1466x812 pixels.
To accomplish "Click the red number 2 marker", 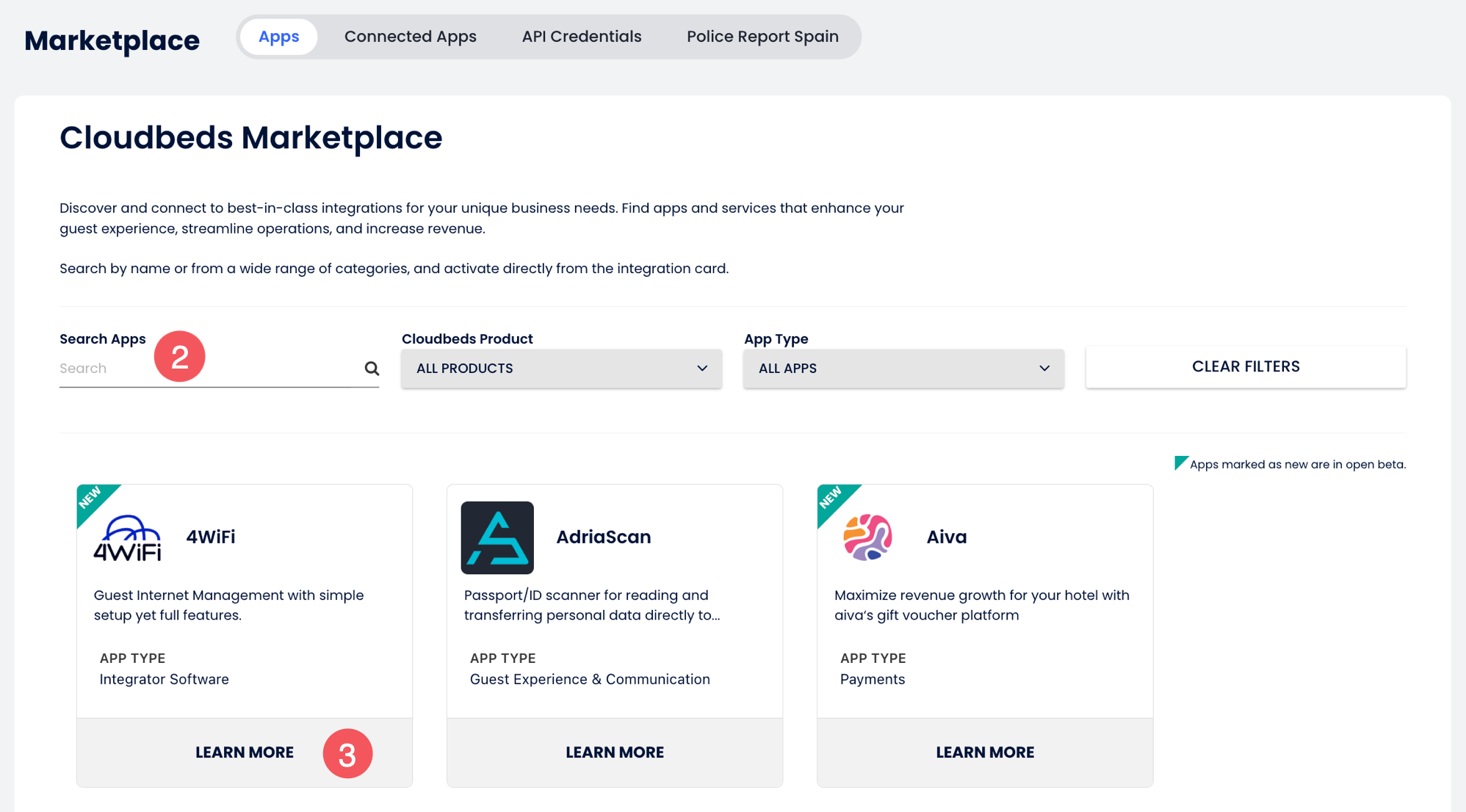I will 179,357.
